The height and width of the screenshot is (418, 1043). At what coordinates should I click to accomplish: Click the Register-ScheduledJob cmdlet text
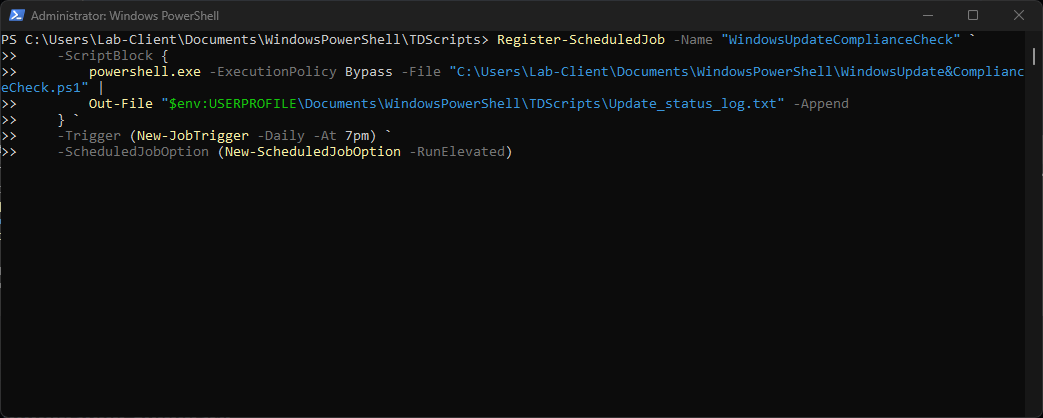coord(581,39)
